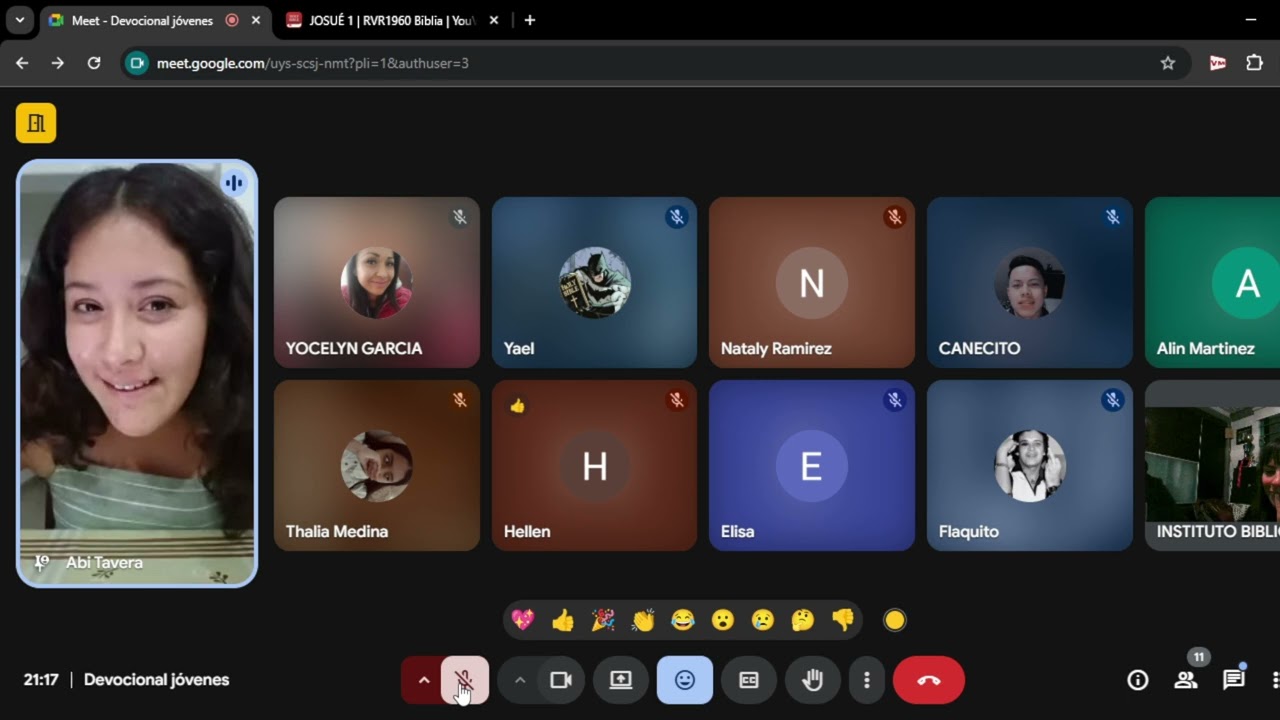Send the thumbs up reaction from the emoji bar
This screenshot has height=720, width=1280.
(x=563, y=620)
